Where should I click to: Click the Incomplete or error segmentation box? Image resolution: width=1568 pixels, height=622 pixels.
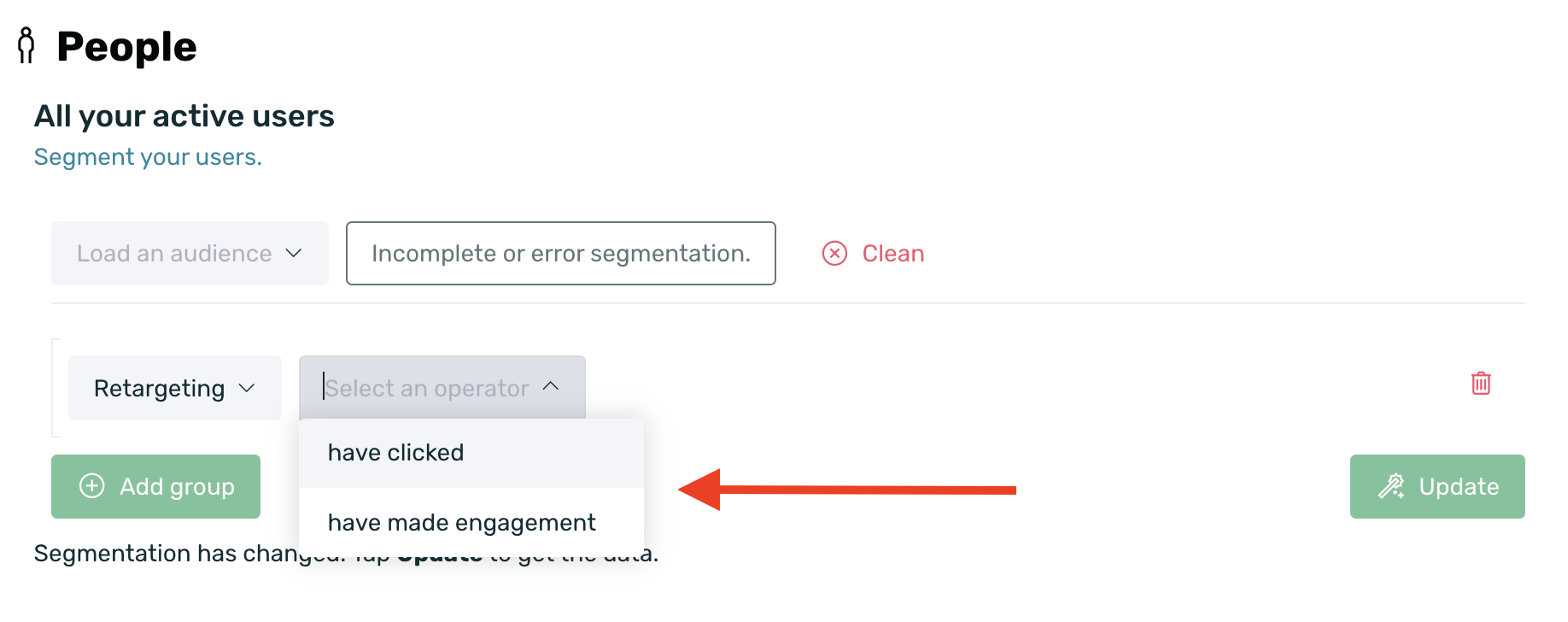[561, 254]
